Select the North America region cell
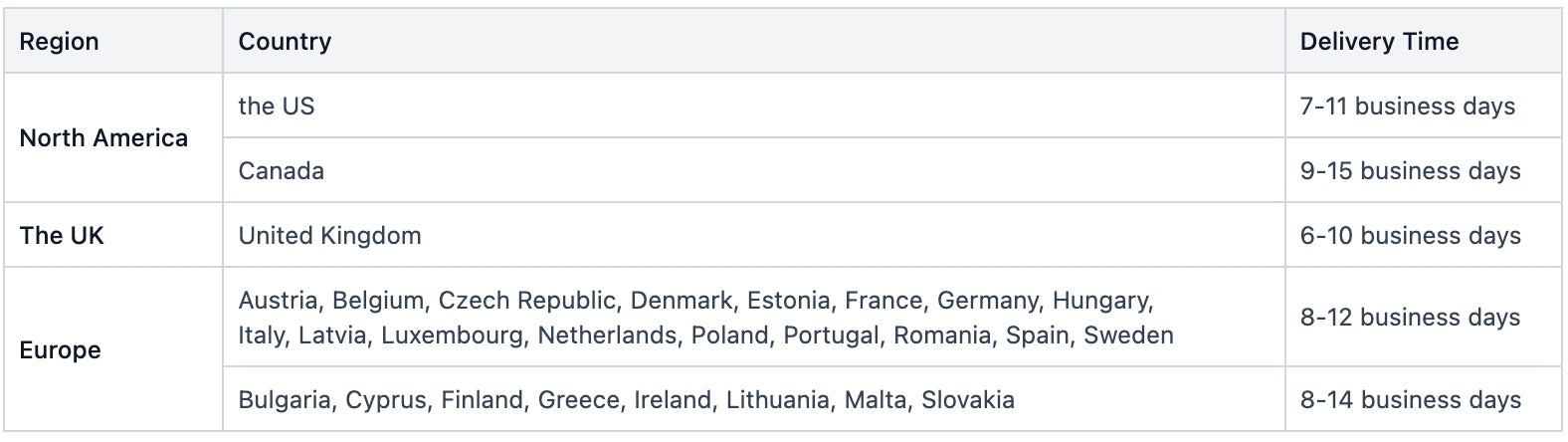Image resolution: width=1568 pixels, height=442 pixels. pos(103,138)
